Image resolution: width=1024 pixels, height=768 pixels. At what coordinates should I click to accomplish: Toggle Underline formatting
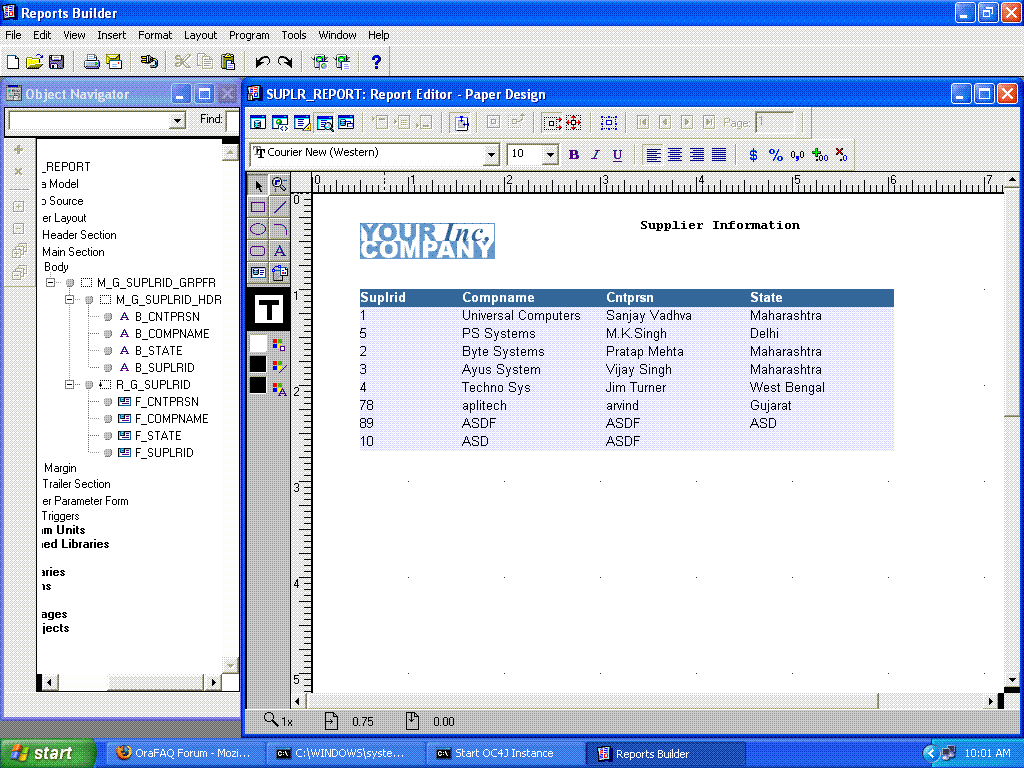[x=617, y=155]
